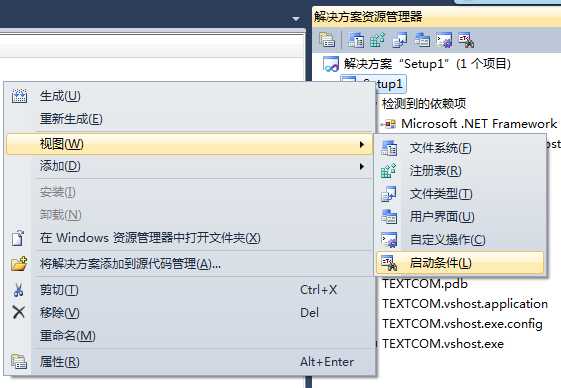
Task: Click the X icon for 移除(V)
Action: click(19, 312)
